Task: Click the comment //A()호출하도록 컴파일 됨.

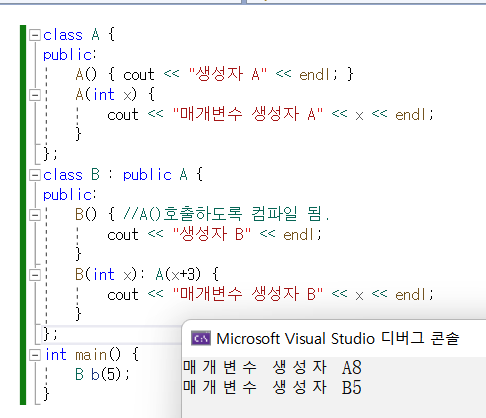Action: (x=226, y=214)
